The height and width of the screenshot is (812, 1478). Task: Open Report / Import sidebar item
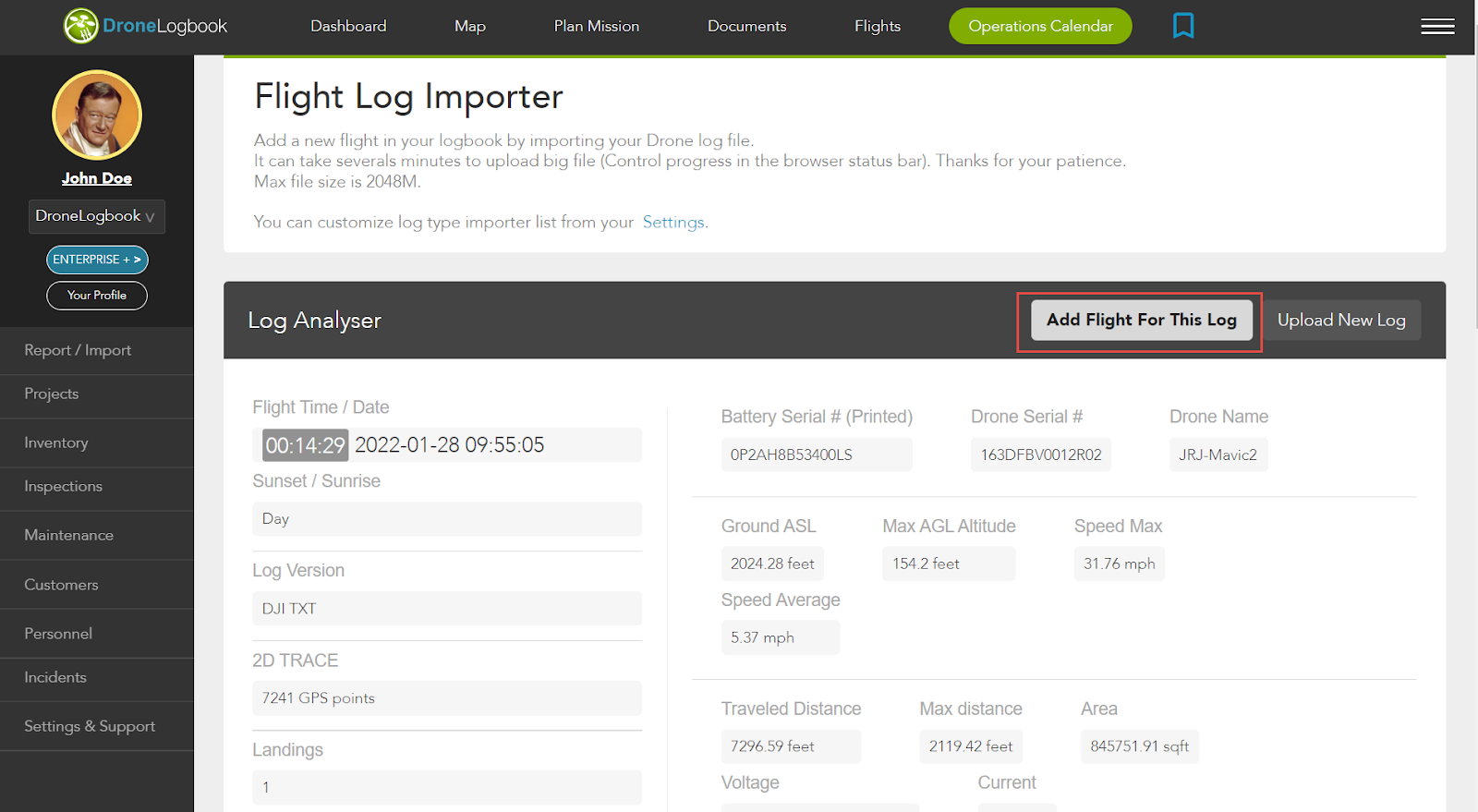[x=97, y=350]
